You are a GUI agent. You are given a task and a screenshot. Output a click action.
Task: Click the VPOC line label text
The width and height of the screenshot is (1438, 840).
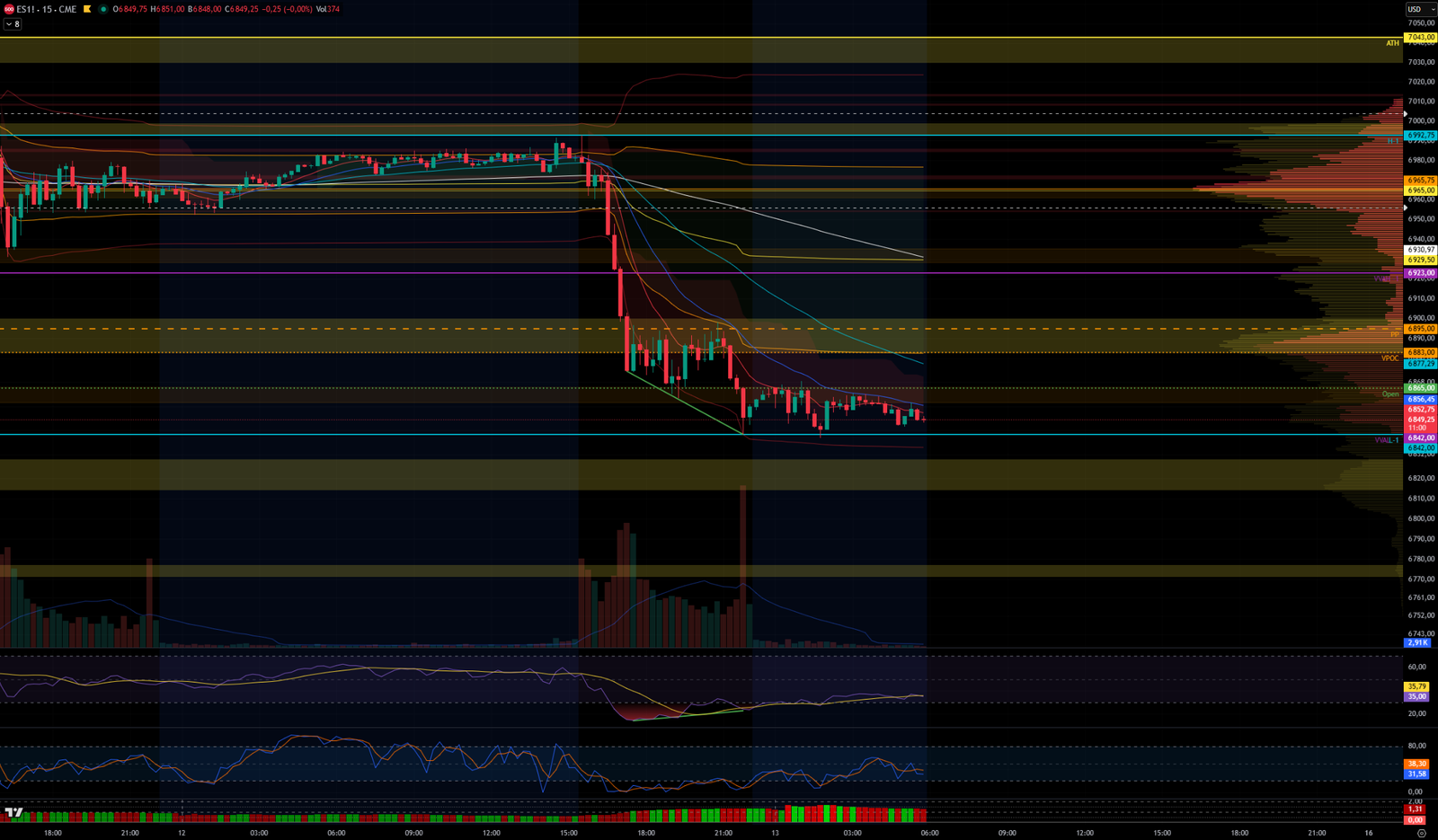click(x=1389, y=358)
